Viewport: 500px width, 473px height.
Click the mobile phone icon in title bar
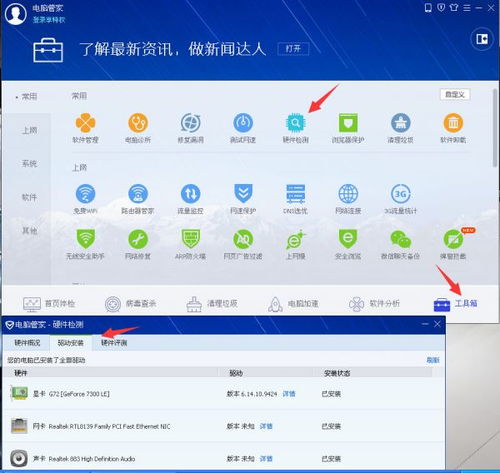click(428, 8)
